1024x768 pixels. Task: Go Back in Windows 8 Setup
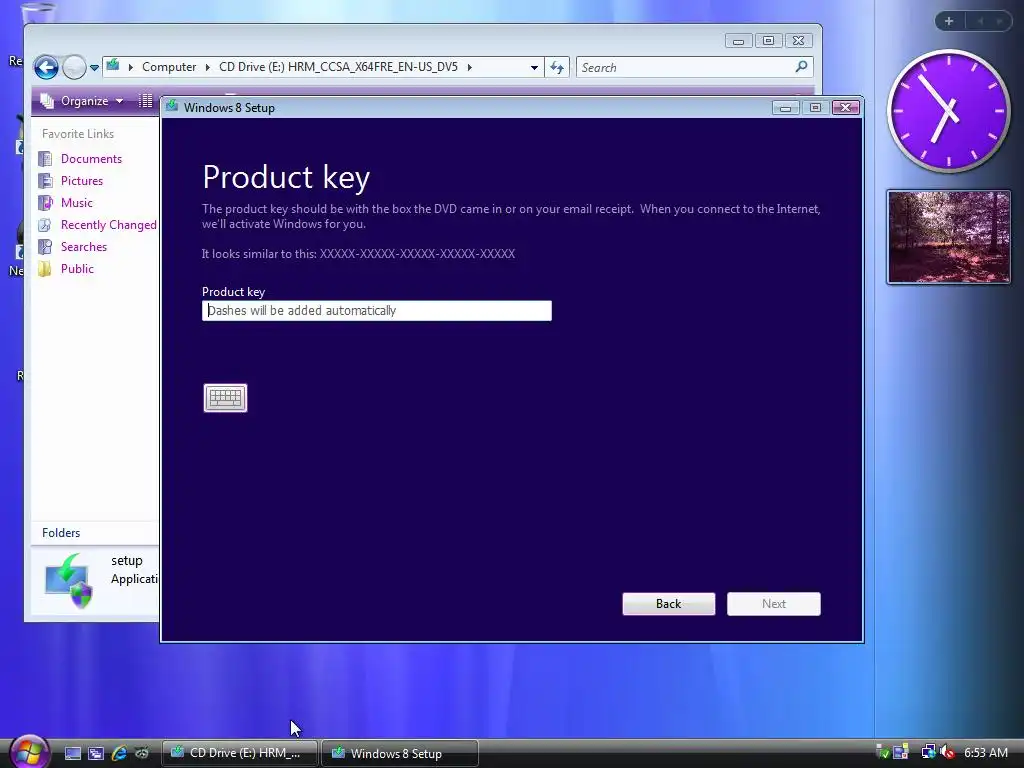668,603
